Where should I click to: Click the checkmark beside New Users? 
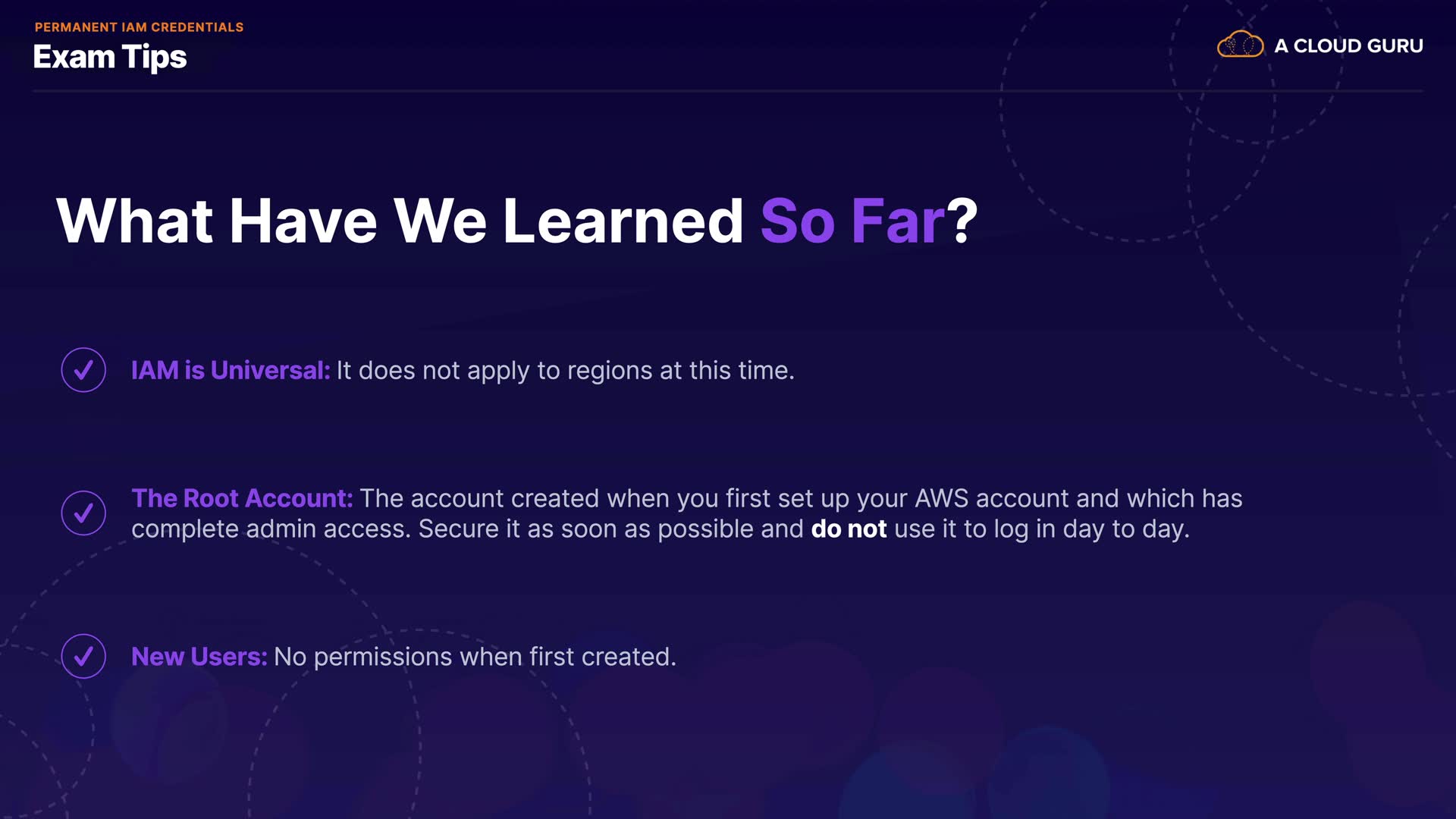pyautogui.click(x=83, y=656)
